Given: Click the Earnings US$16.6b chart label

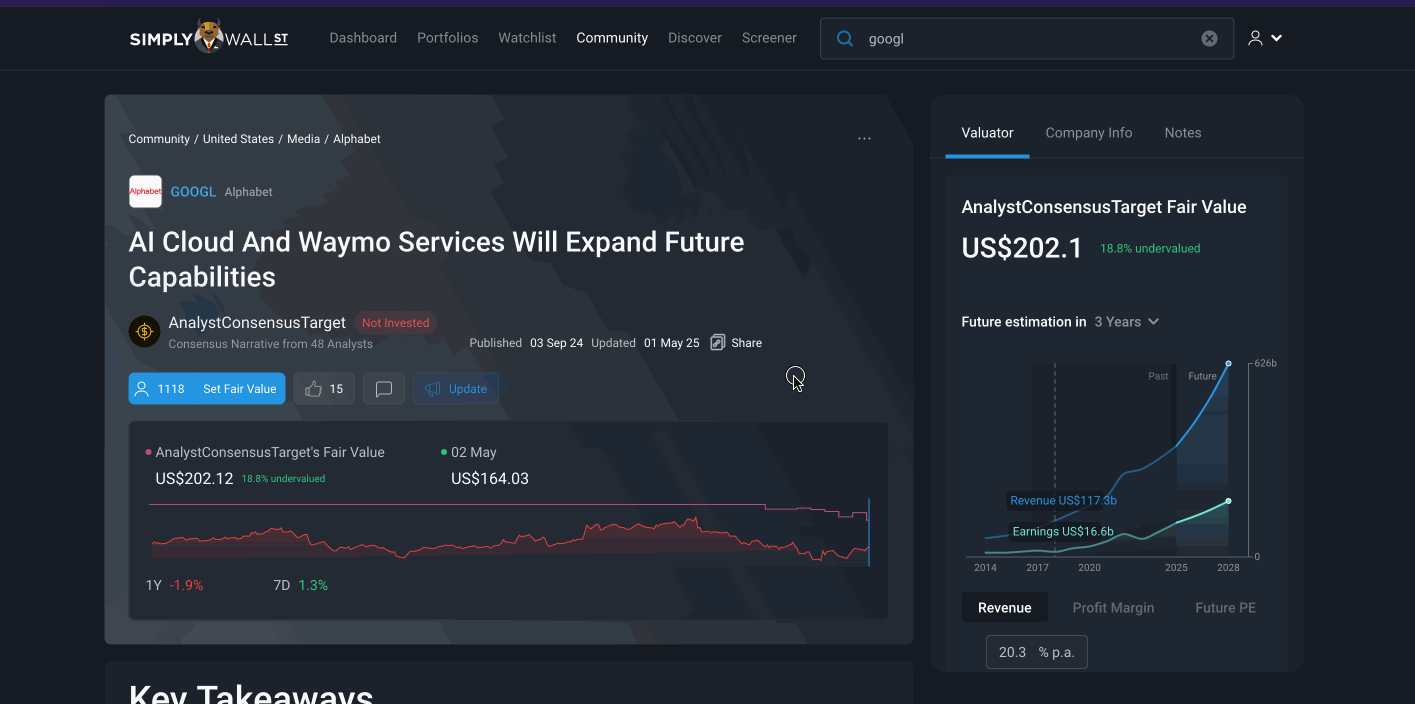Looking at the screenshot, I should click(x=1063, y=532).
